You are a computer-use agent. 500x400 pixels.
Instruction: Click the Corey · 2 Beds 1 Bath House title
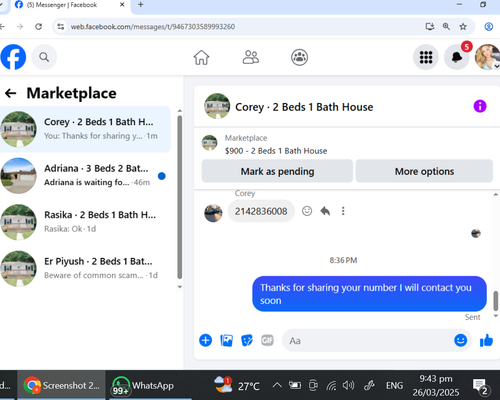point(304,107)
